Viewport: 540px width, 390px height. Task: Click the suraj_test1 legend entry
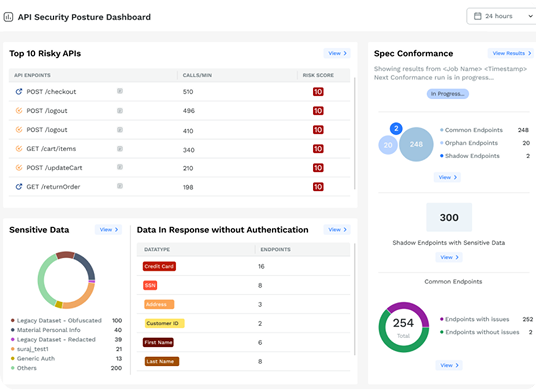point(66,349)
